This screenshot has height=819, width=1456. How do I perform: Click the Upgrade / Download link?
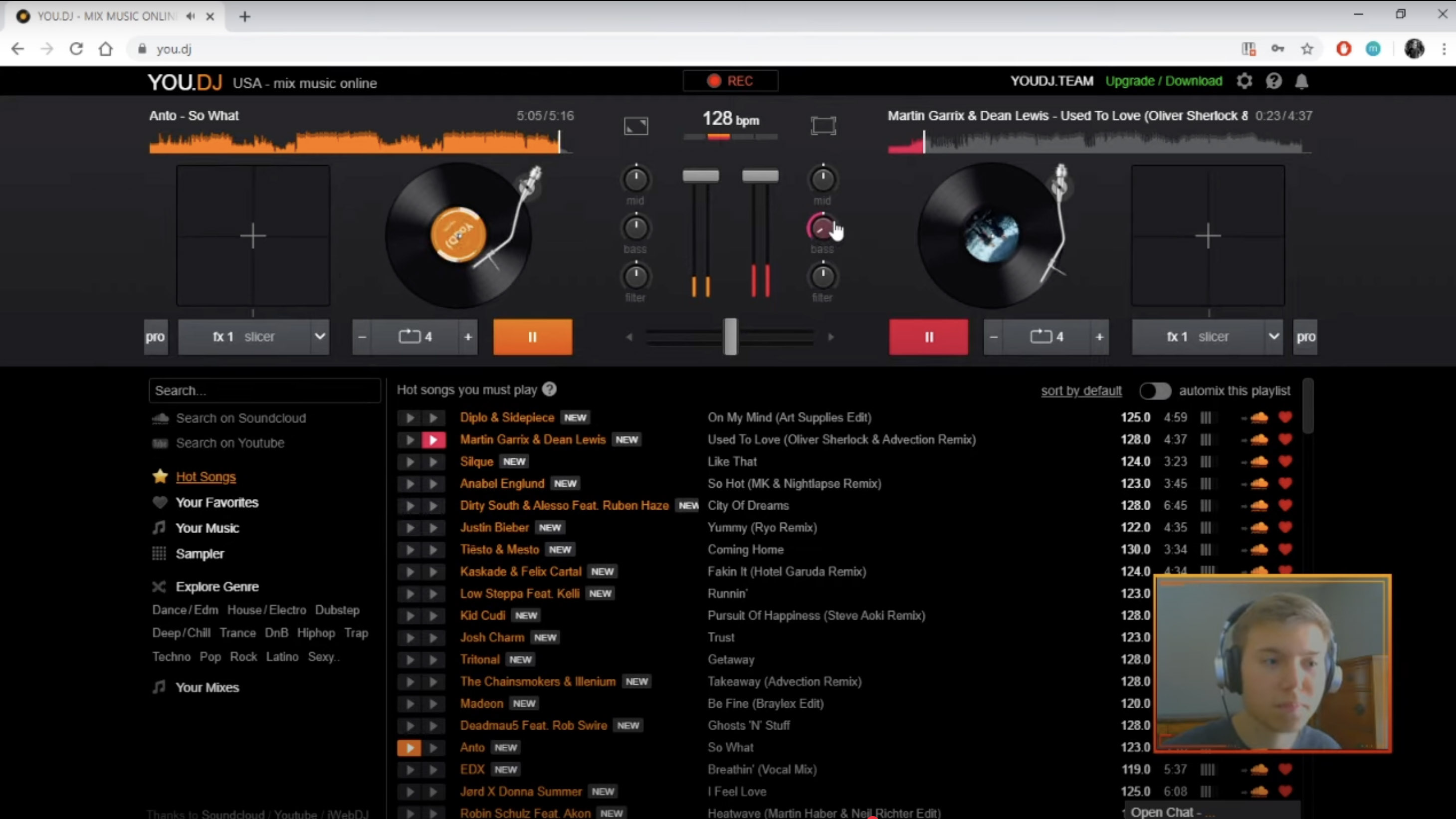coord(1164,81)
